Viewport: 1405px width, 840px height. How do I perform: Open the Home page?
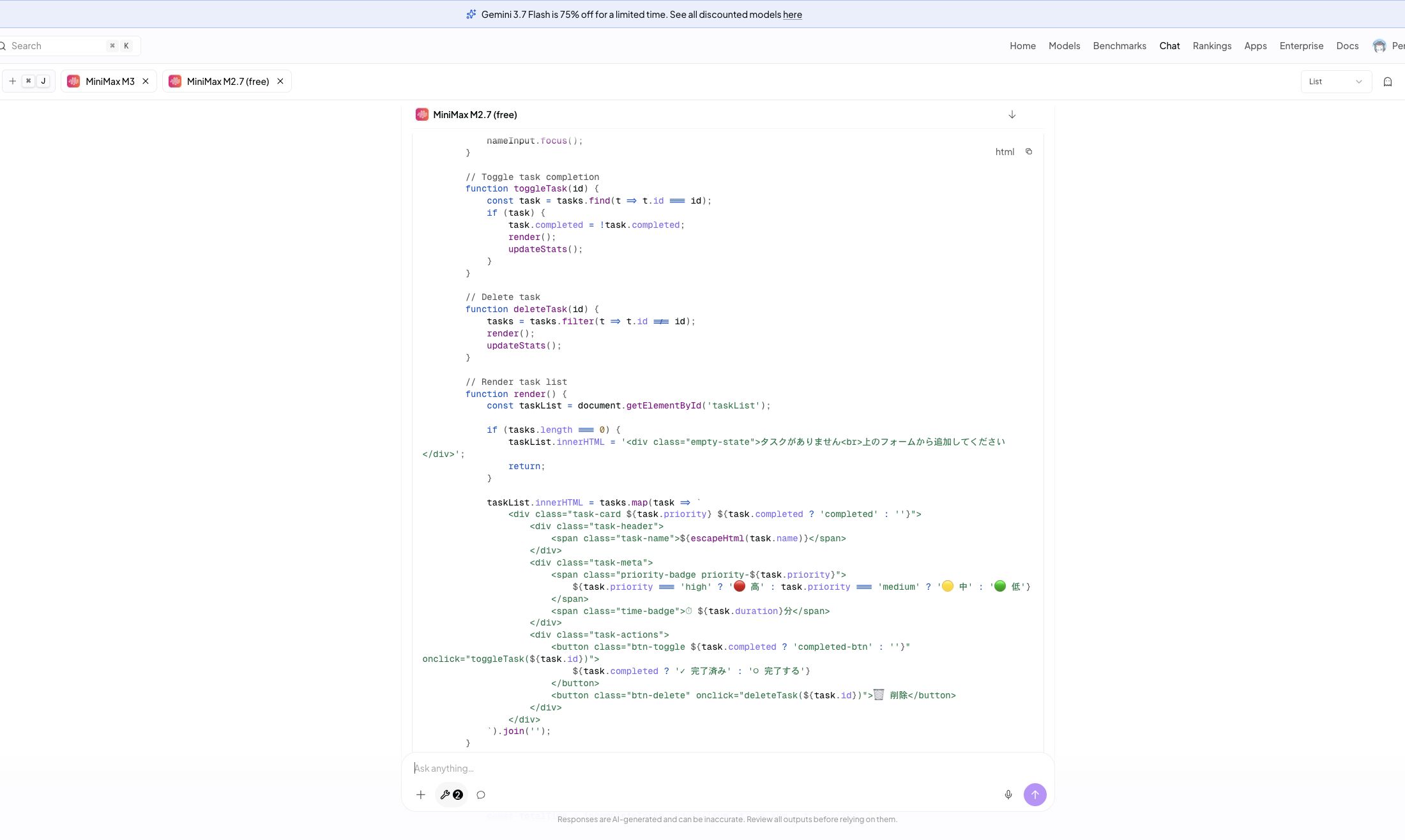pos(1022,46)
